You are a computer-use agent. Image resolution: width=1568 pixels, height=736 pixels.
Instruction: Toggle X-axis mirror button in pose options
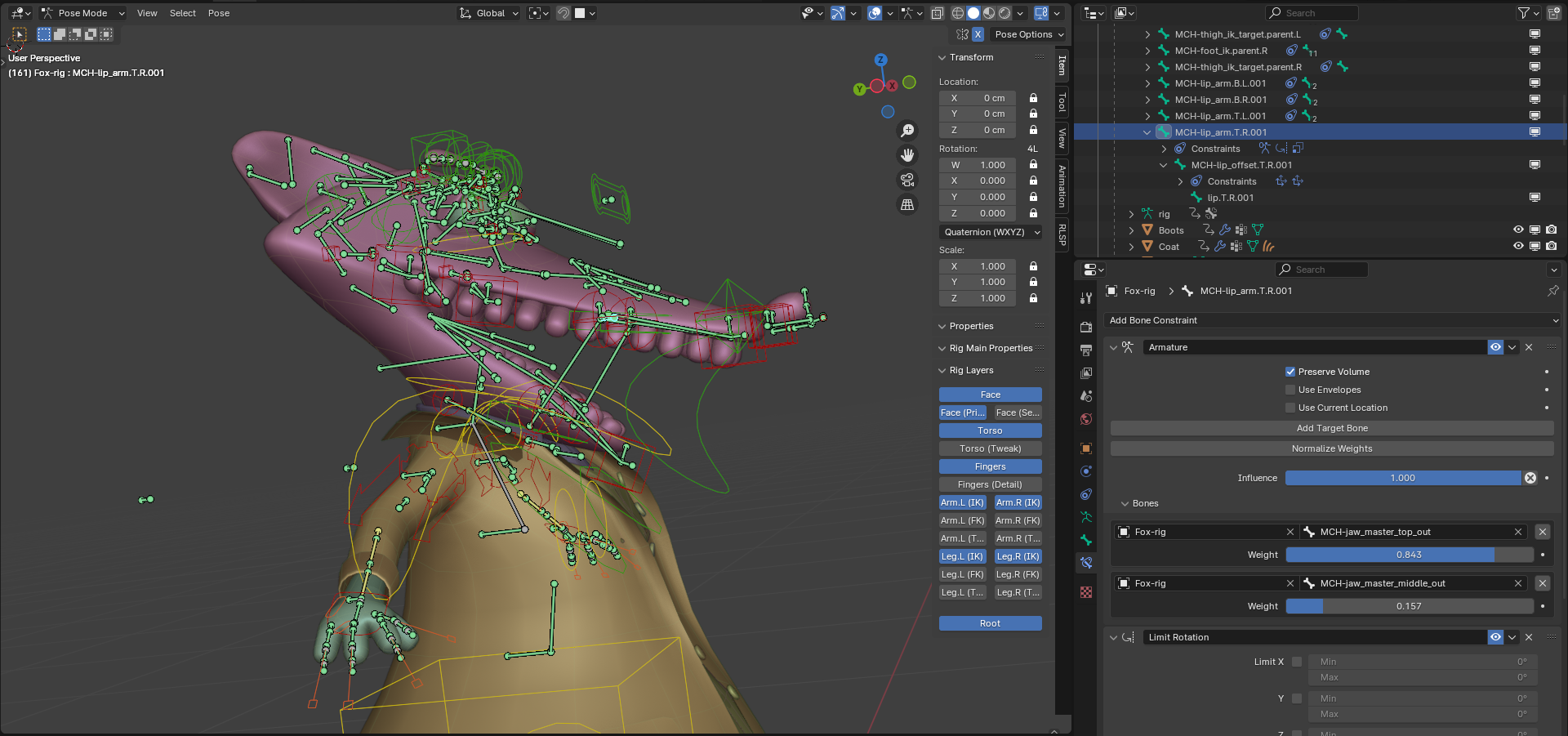click(978, 34)
